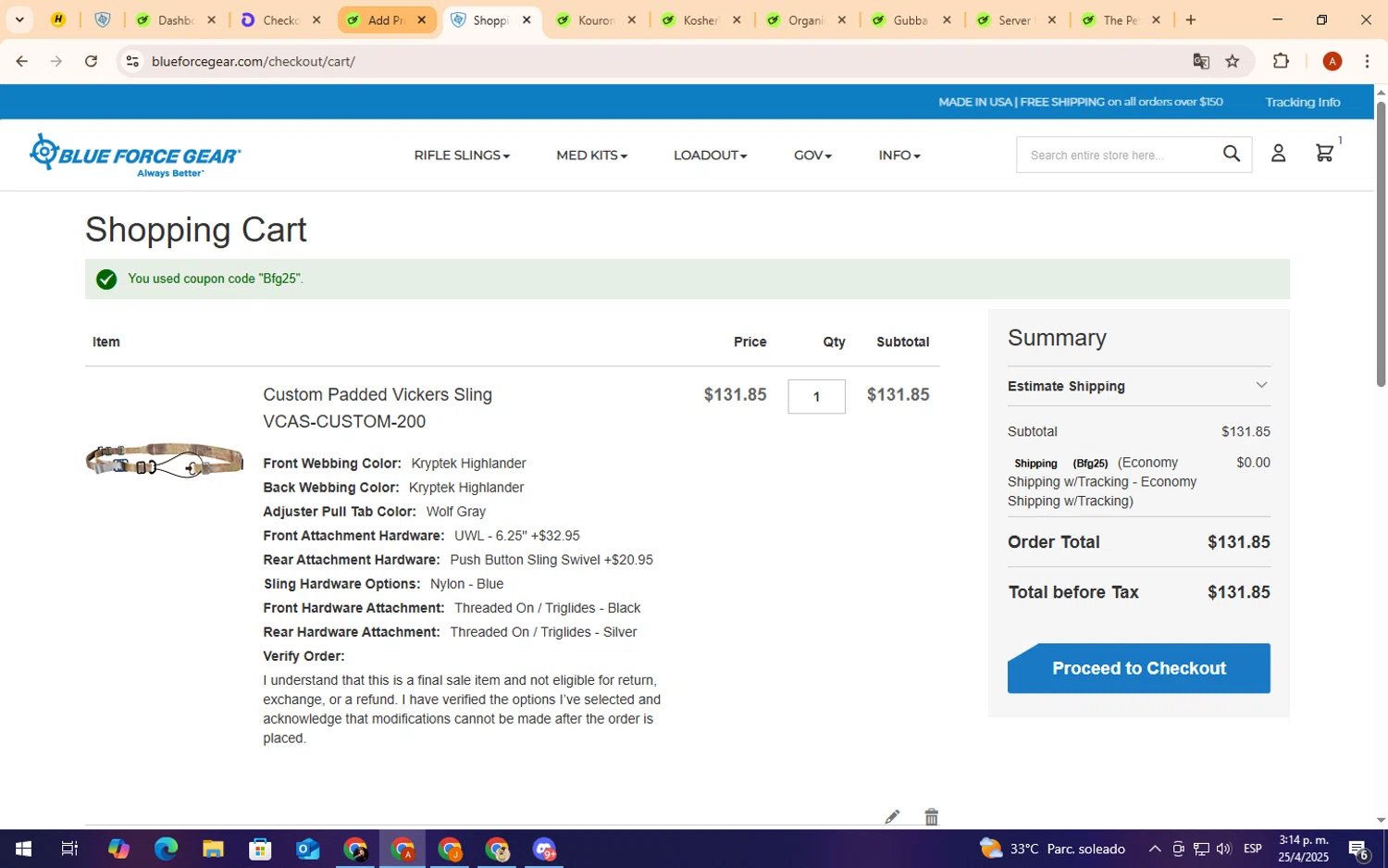The height and width of the screenshot is (868, 1388).
Task: Click "Push Button Sling Swivel +$20.95" text
Action: tap(551, 560)
